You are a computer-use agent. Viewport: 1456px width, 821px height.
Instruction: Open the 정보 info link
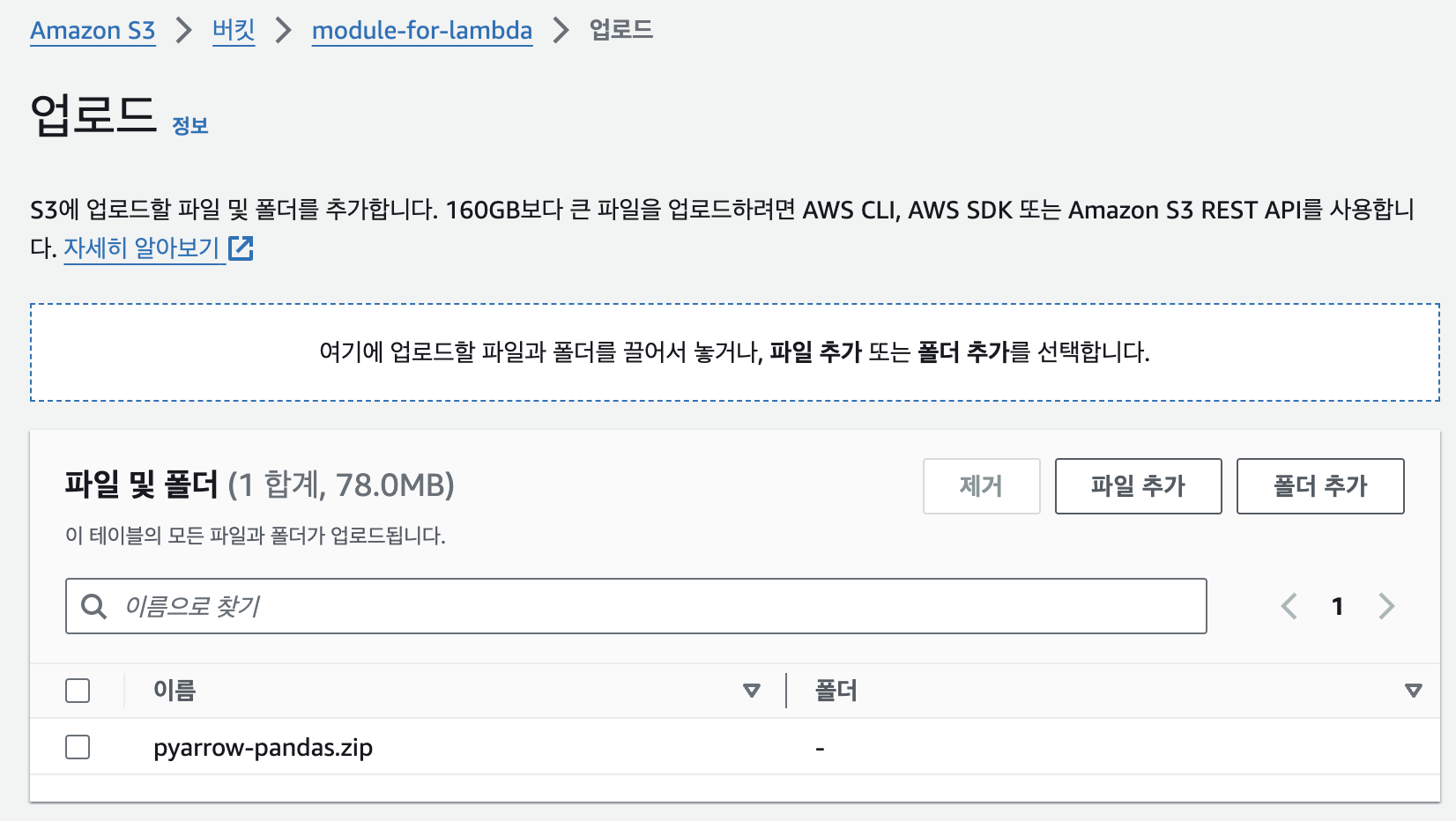(190, 126)
